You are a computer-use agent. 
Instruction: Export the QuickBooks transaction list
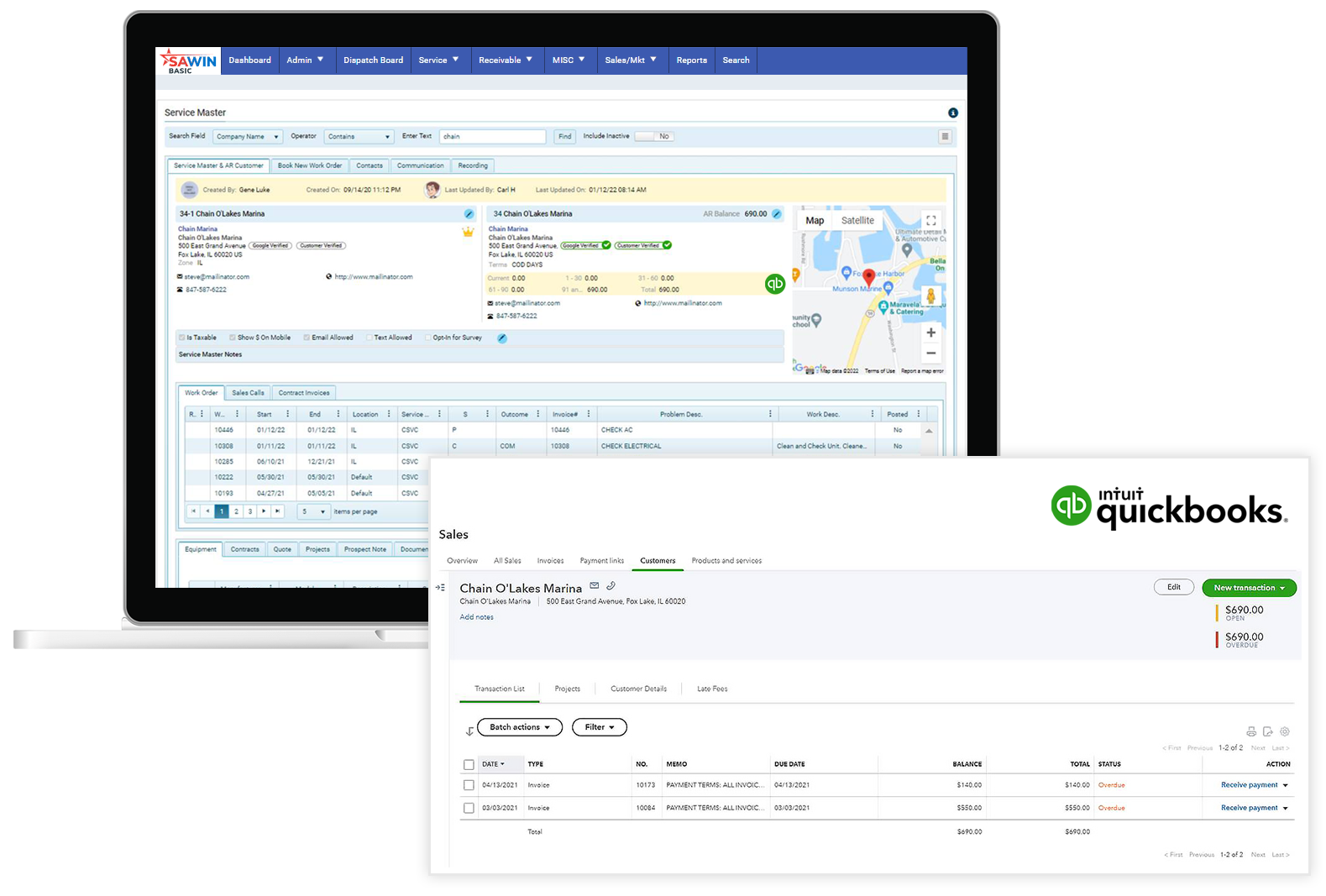click(1268, 731)
